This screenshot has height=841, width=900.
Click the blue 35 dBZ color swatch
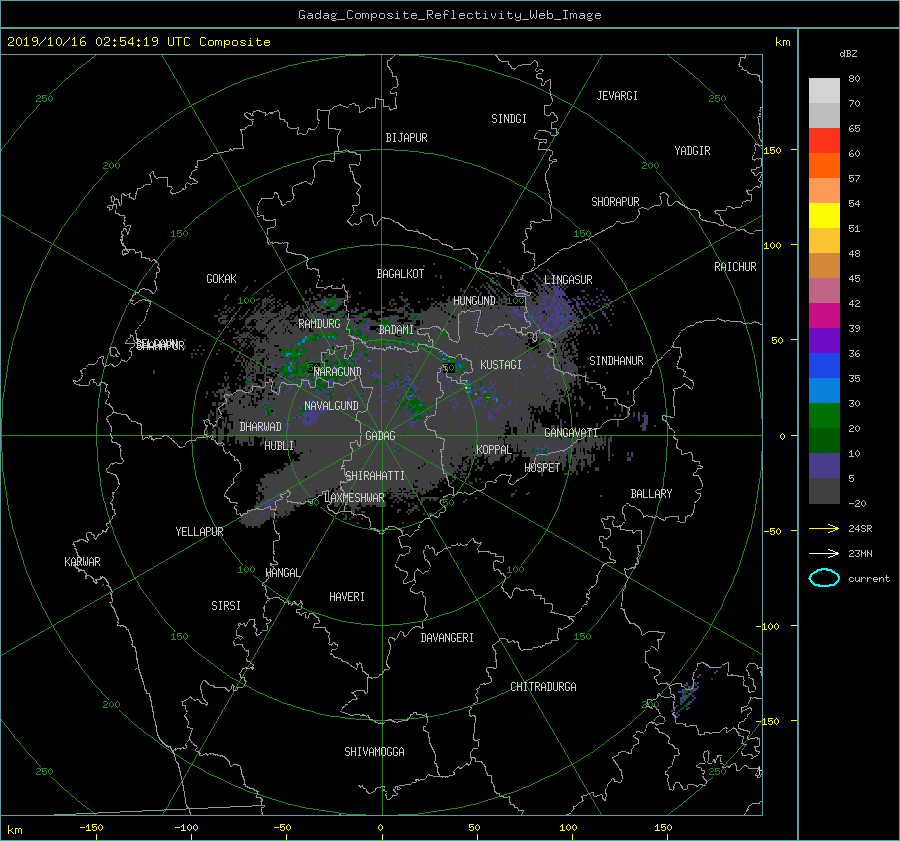pyautogui.click(x=824, y=366)
